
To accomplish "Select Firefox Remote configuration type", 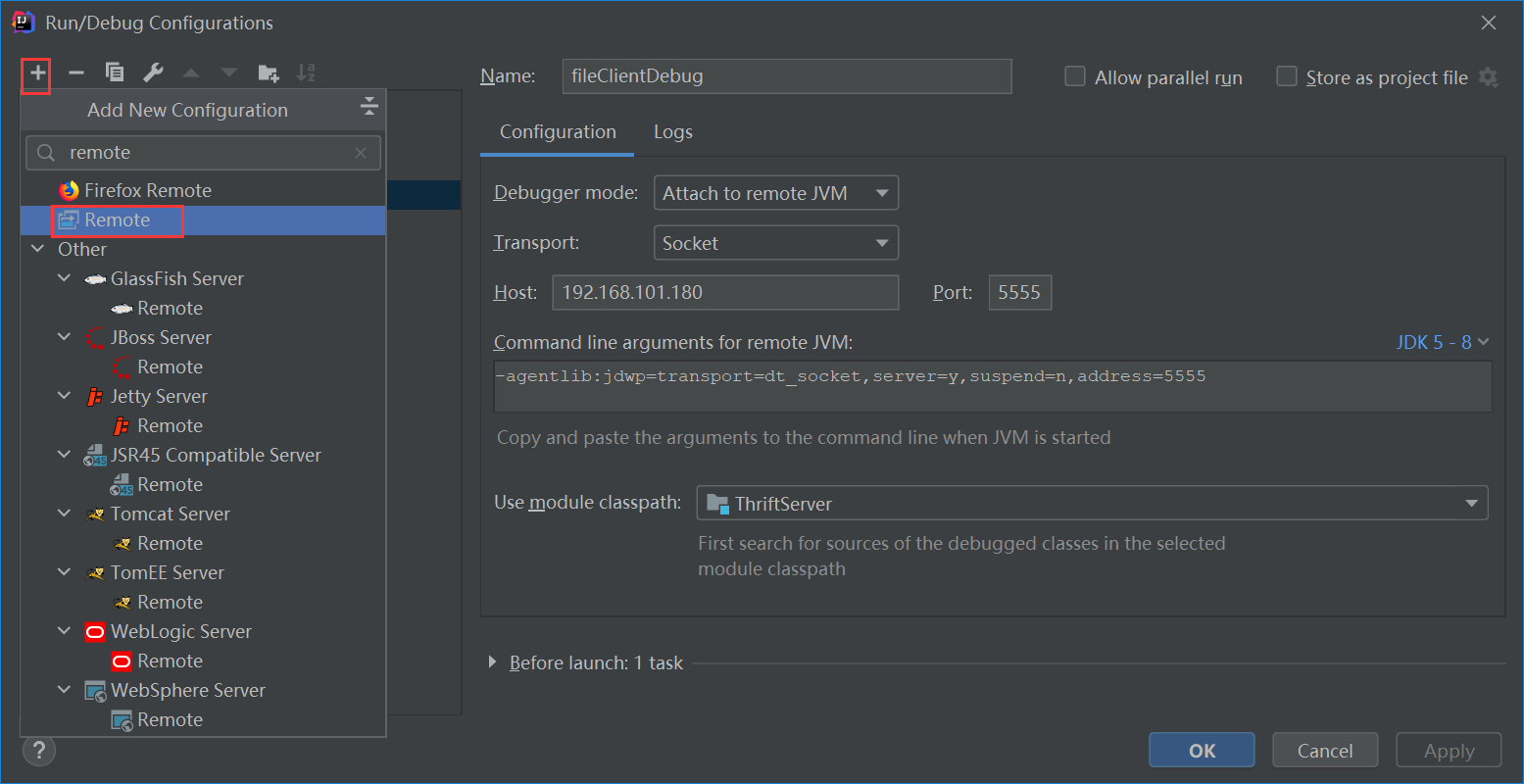I will [147, 190].
